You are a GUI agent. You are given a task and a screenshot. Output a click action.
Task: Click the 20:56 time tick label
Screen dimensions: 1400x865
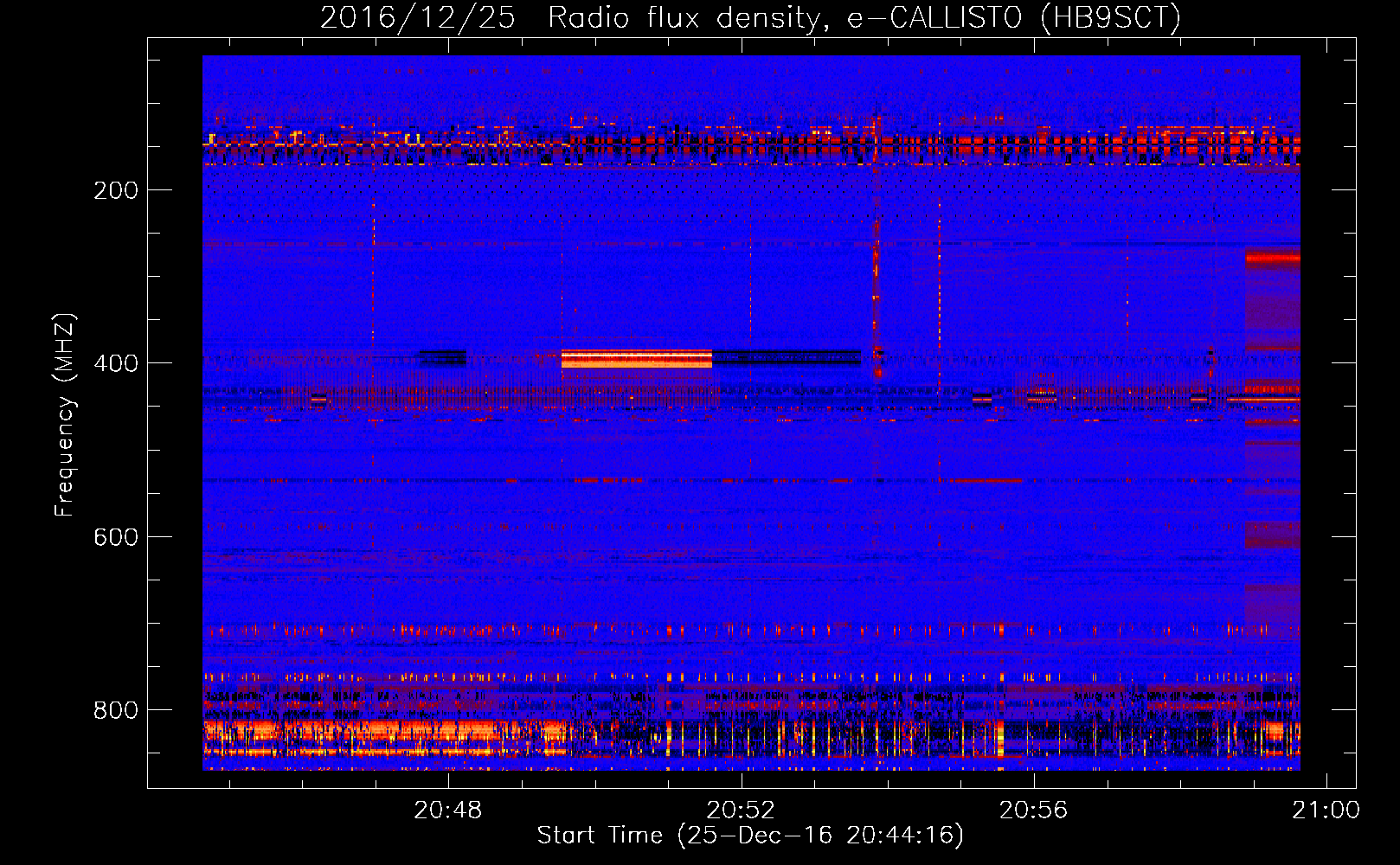click(x=1033, y=811)
